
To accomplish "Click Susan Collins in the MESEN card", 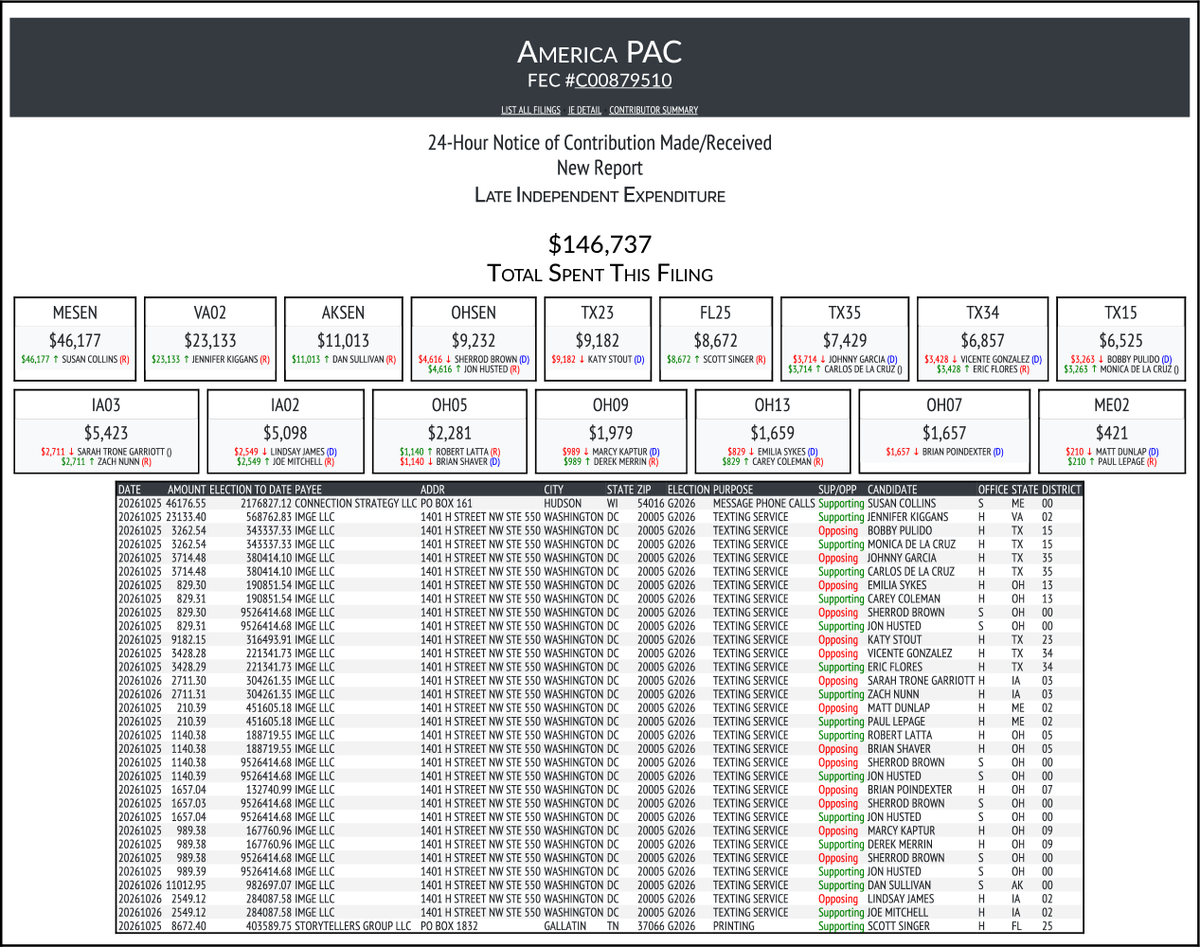I will coord(89,359).
